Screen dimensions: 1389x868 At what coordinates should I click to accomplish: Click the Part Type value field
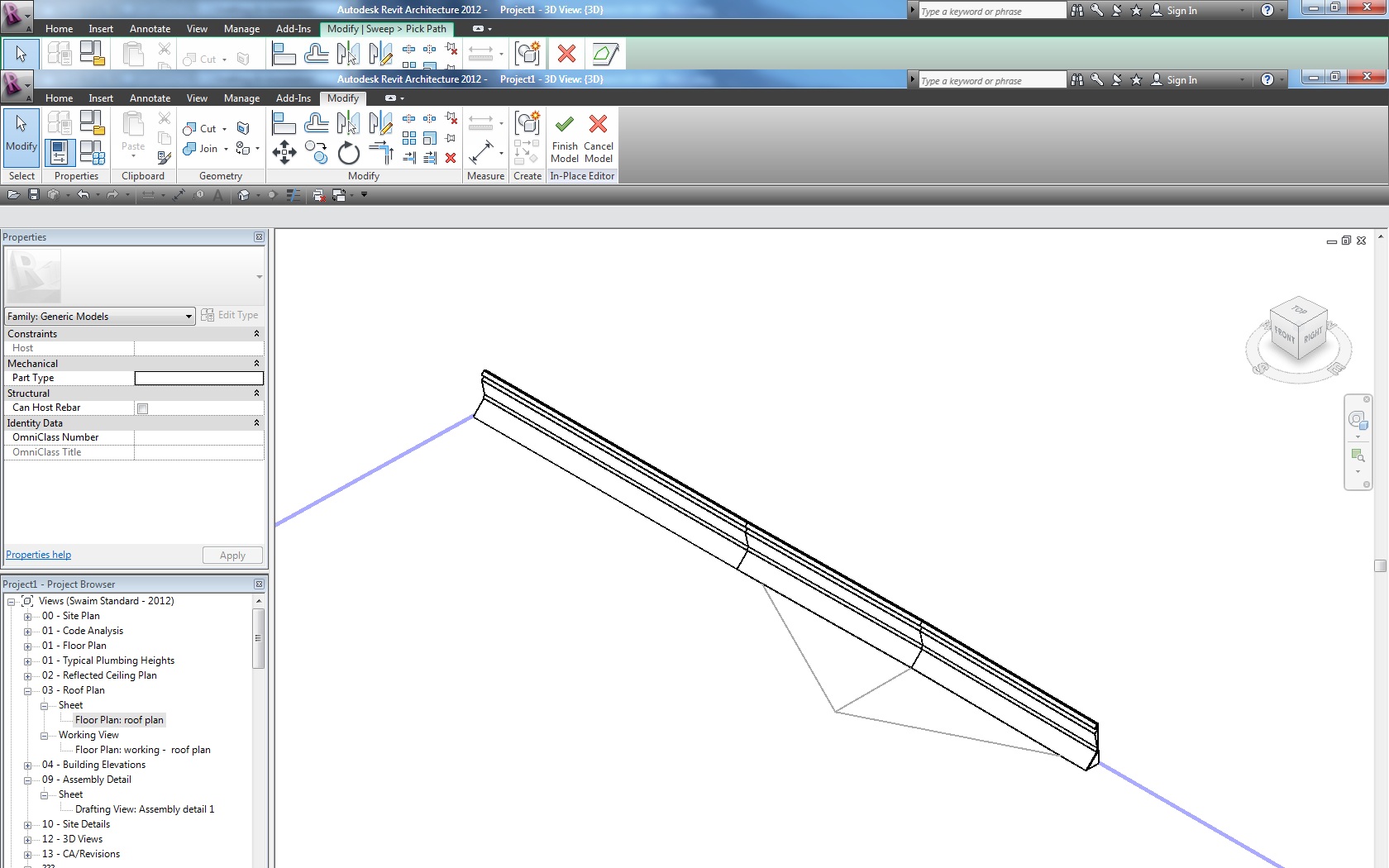[x=198, y=378]
